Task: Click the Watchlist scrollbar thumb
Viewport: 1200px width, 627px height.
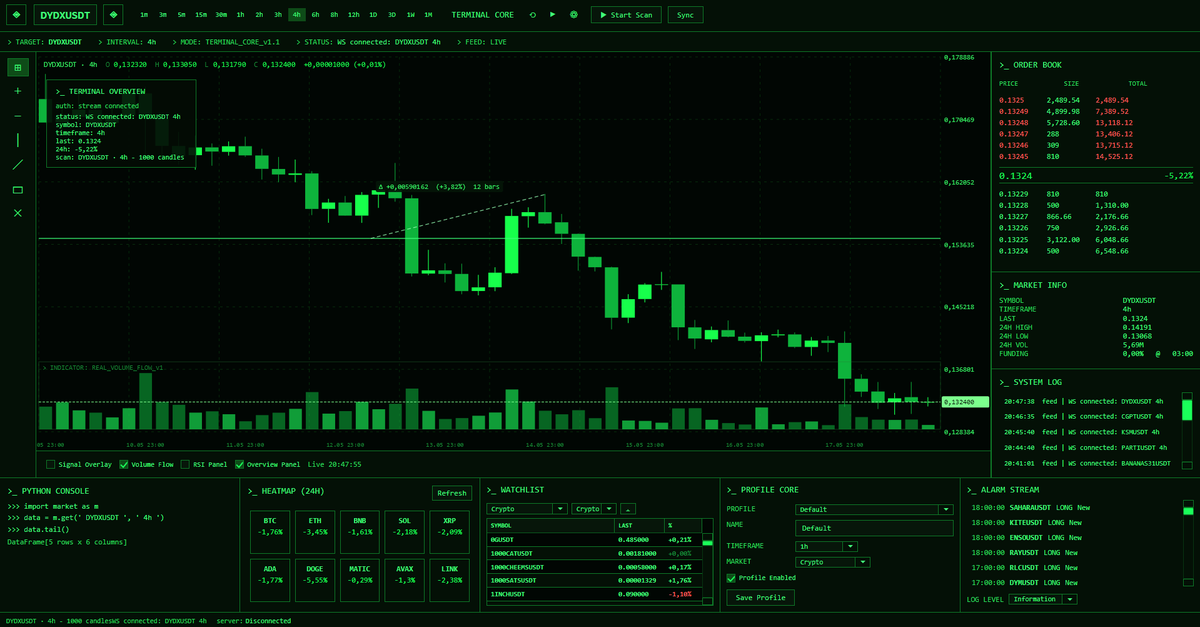Action: click(708, 543)
